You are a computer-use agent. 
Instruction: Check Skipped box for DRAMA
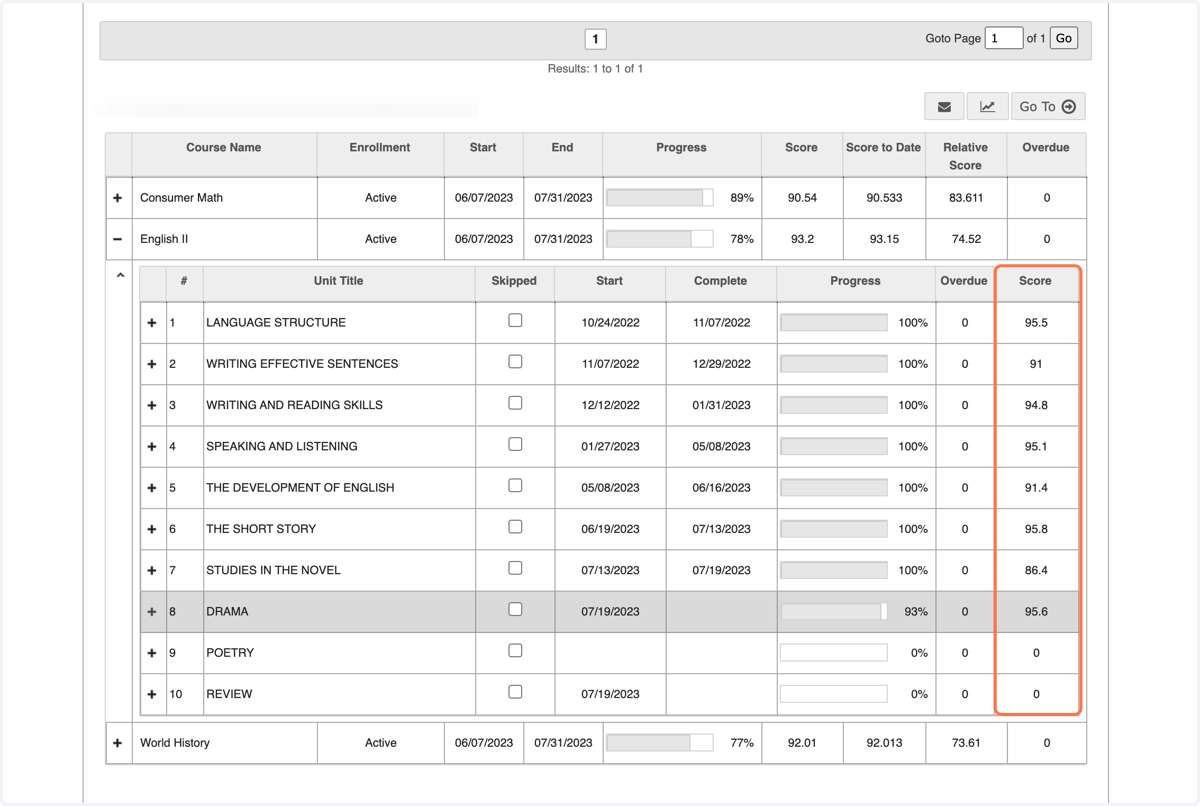(515, 609)
